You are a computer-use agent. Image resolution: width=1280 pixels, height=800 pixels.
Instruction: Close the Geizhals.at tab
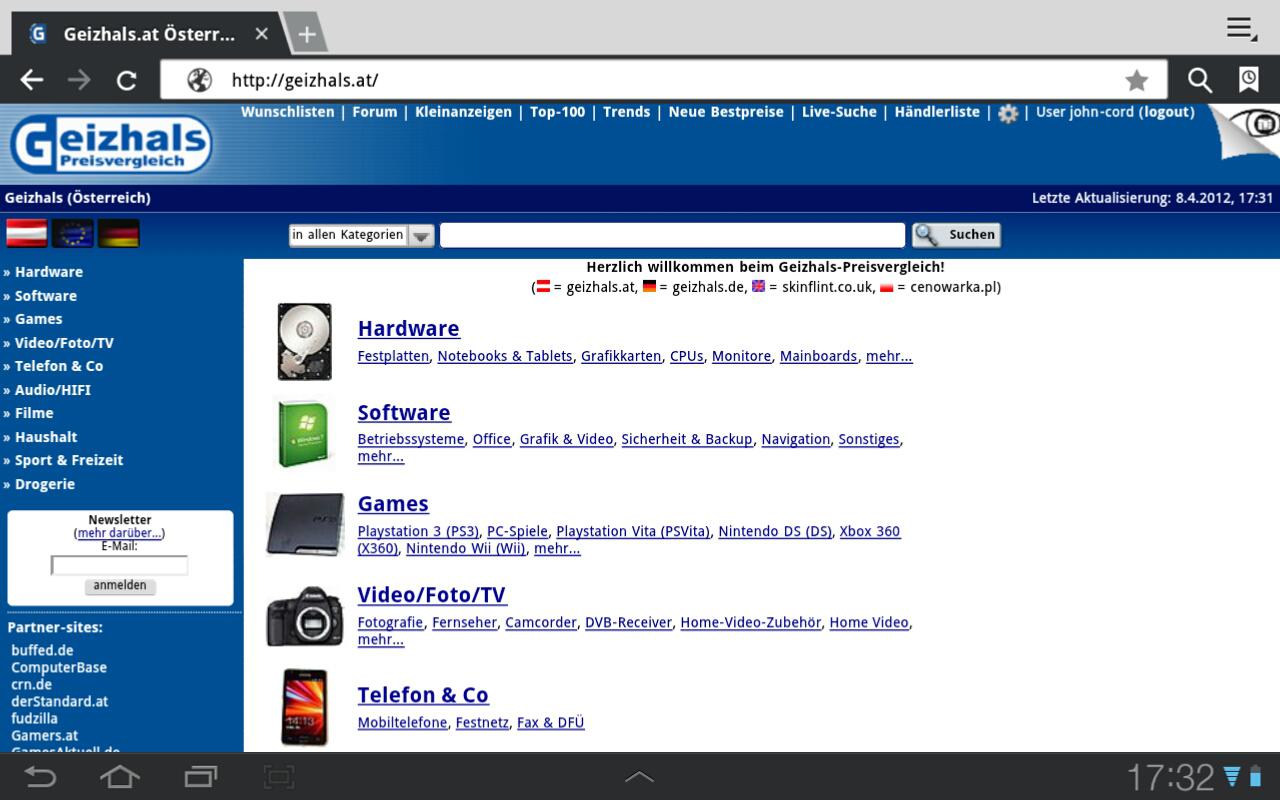coord(261,34)
